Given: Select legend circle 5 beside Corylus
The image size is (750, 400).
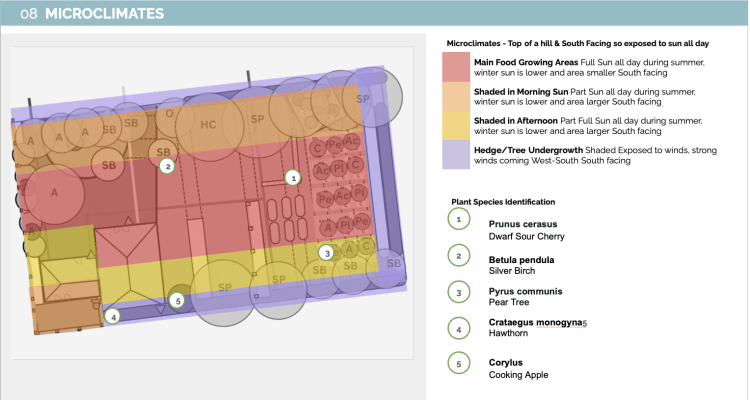Looking at the screenshot, I should pos(458,364).
